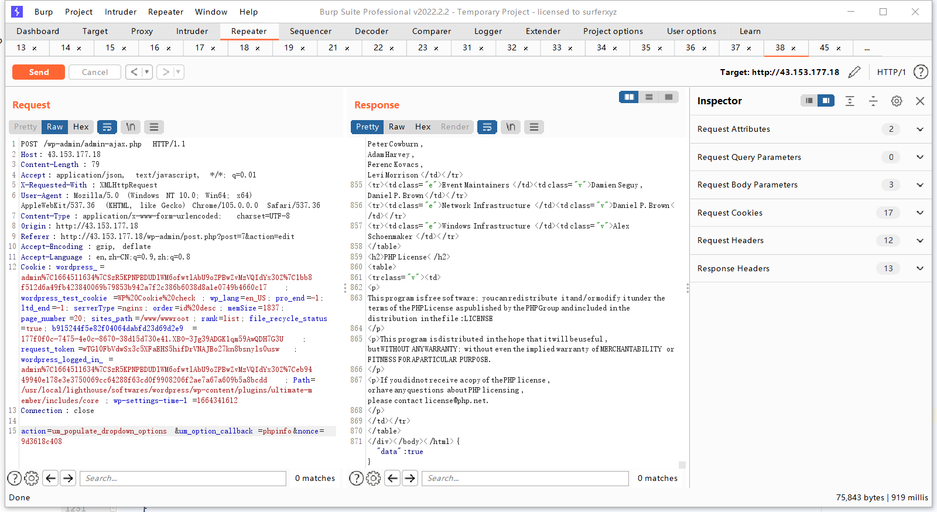Image resolution: width=937 pixels, height=512 pixels.
Task: Open the Window menu
Action: click(x=211, y=11)
